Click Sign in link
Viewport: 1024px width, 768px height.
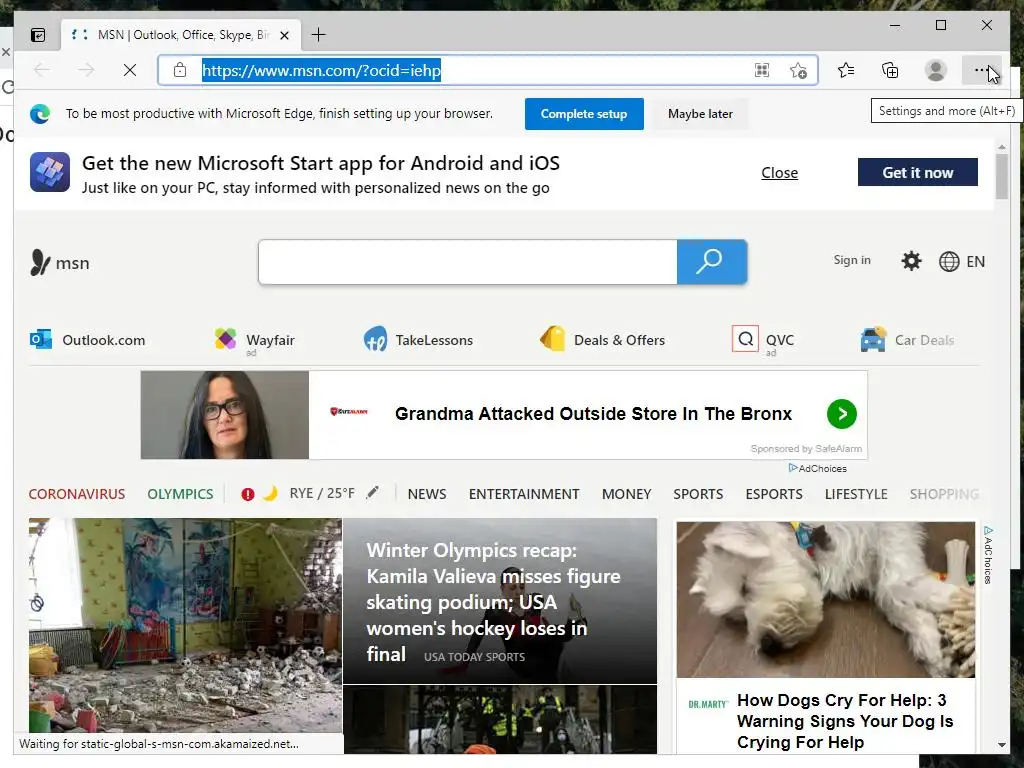coord(852,260)
